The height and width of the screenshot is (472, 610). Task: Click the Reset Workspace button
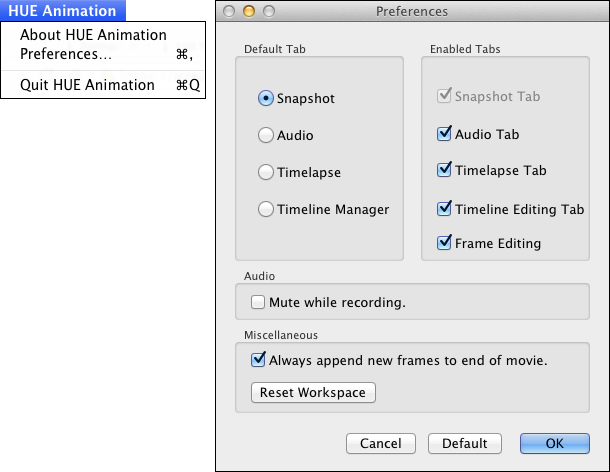pyautogui.click(x=313, y=392)
